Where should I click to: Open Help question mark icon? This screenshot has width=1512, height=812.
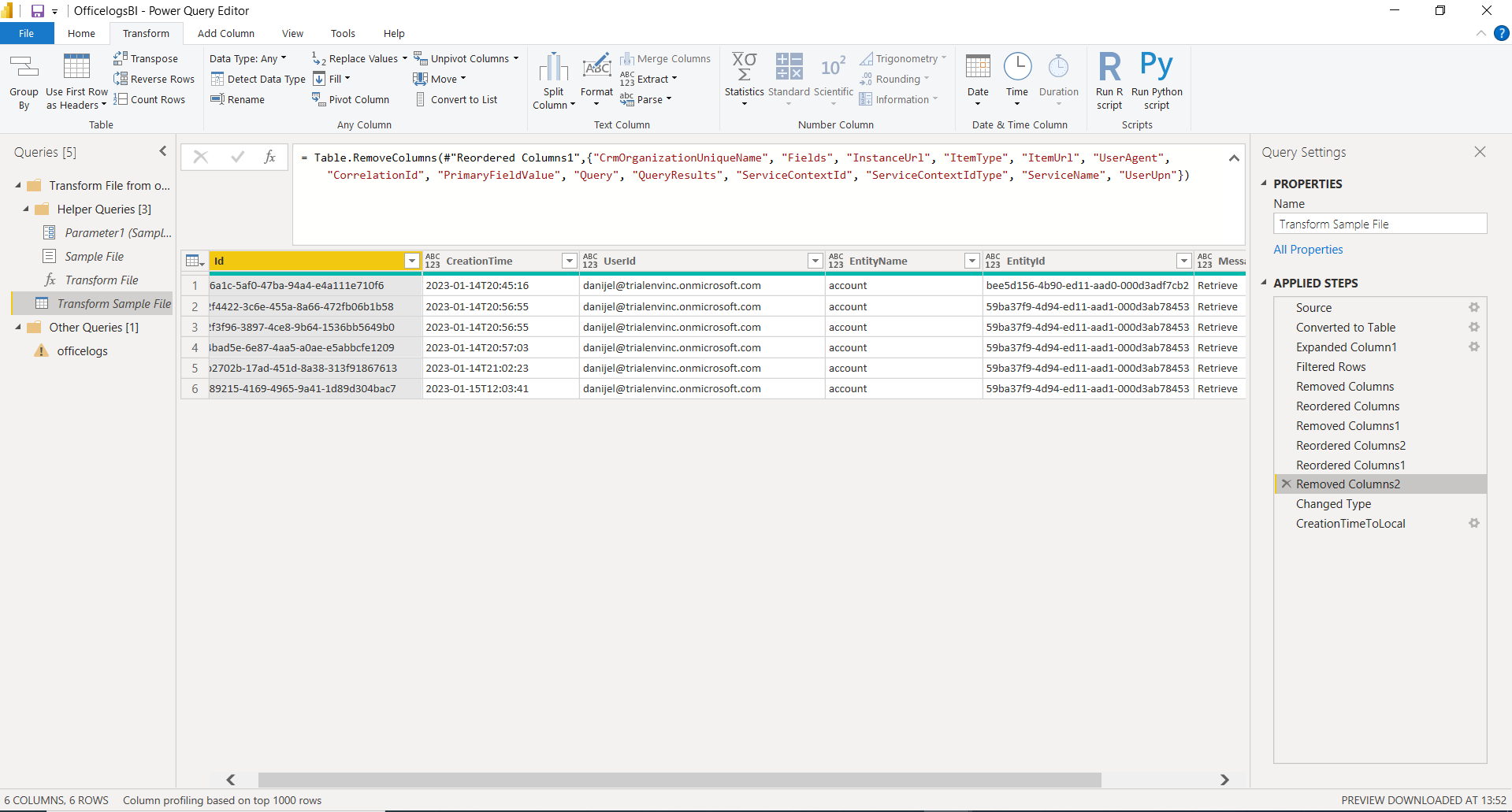click(x=1502, y=33)
